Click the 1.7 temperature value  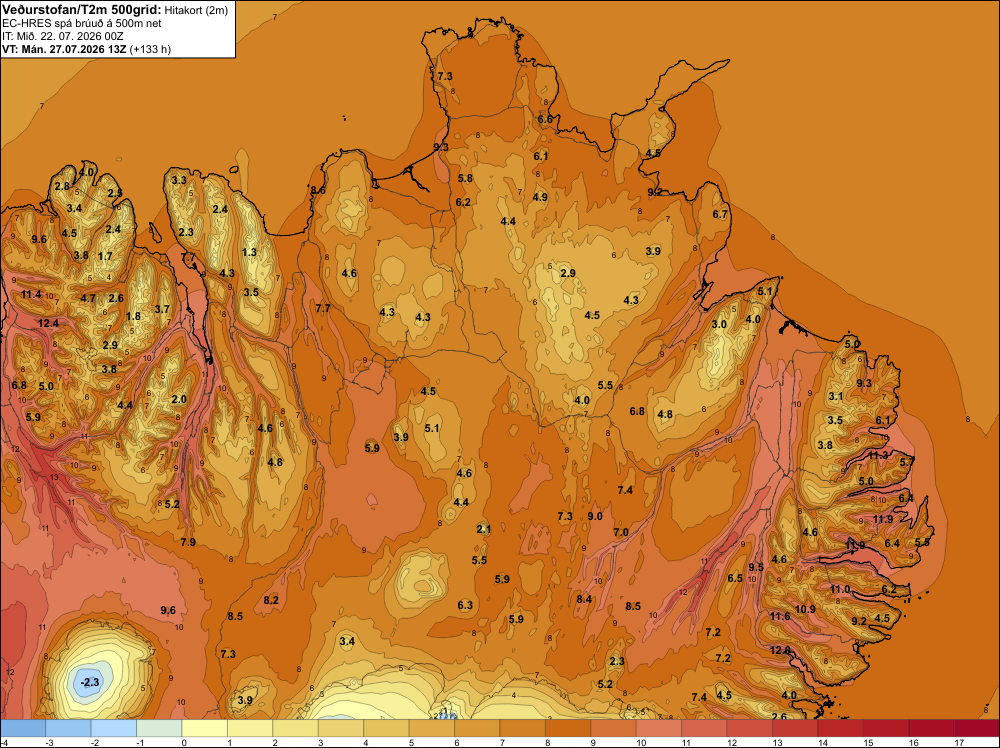tap(105, 256)
